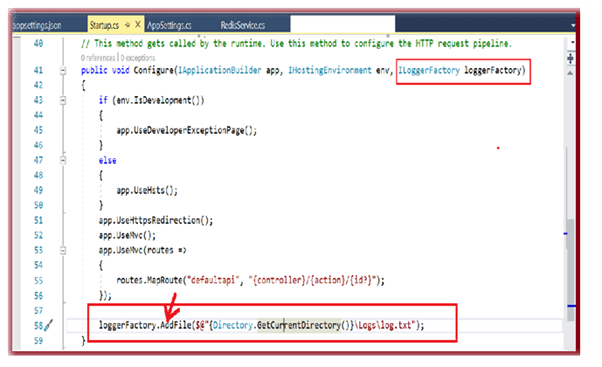Click 'app.UseMvc();' on line 52
Screen dimensions: 602x367
tap(127, 235)
